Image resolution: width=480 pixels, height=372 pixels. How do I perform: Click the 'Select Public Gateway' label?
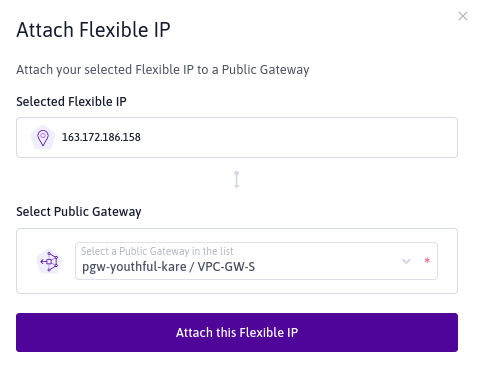point(79,212)
